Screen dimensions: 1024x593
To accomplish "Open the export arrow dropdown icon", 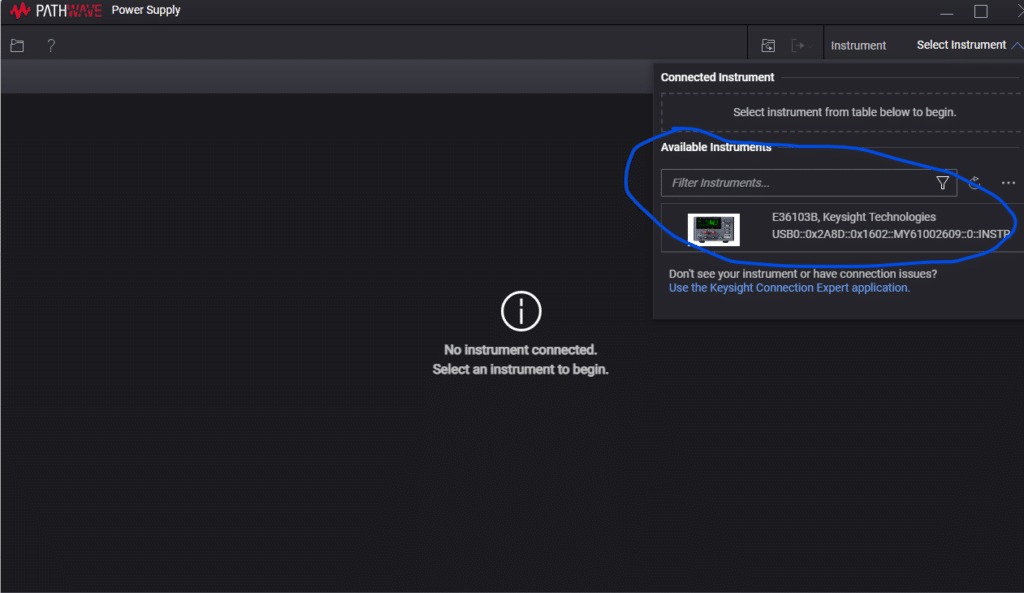I will point(801,45).
